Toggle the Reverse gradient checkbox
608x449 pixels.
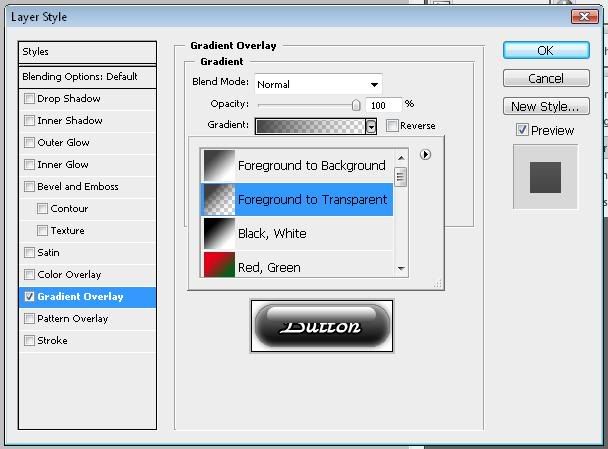click(x=392, y=126)
